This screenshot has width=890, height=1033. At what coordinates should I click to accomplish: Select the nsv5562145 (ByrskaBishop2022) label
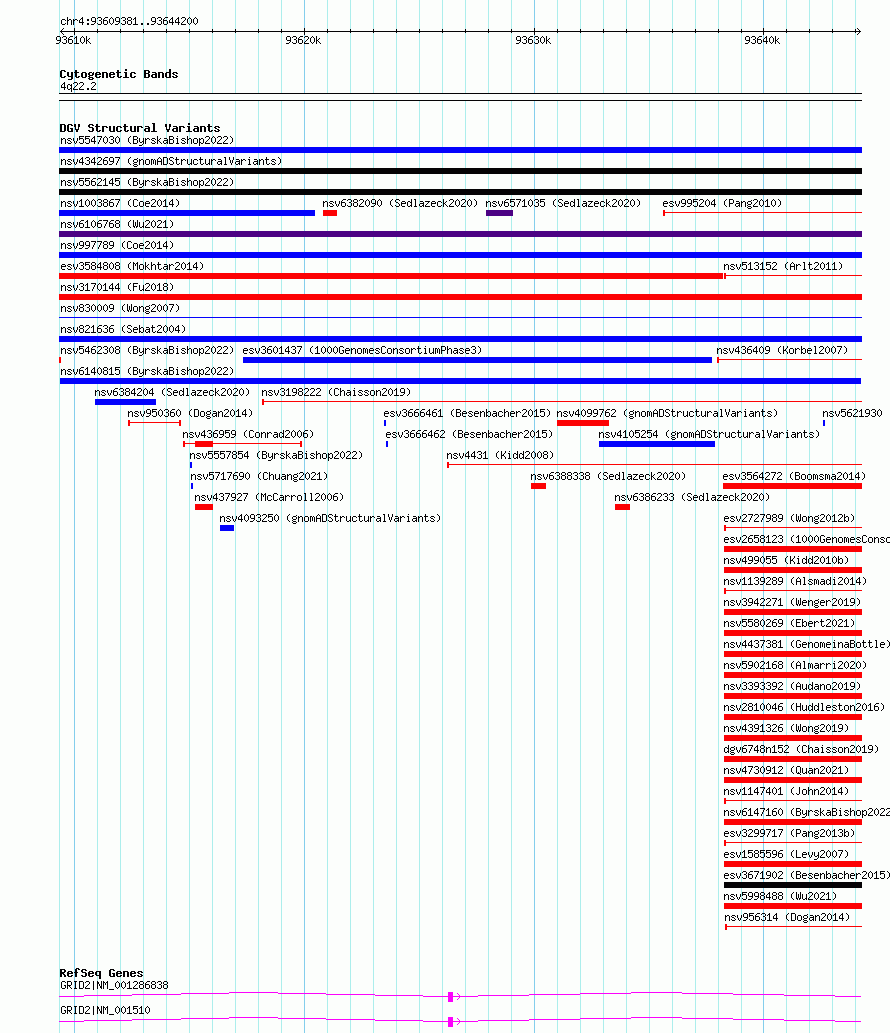point(147,182)
